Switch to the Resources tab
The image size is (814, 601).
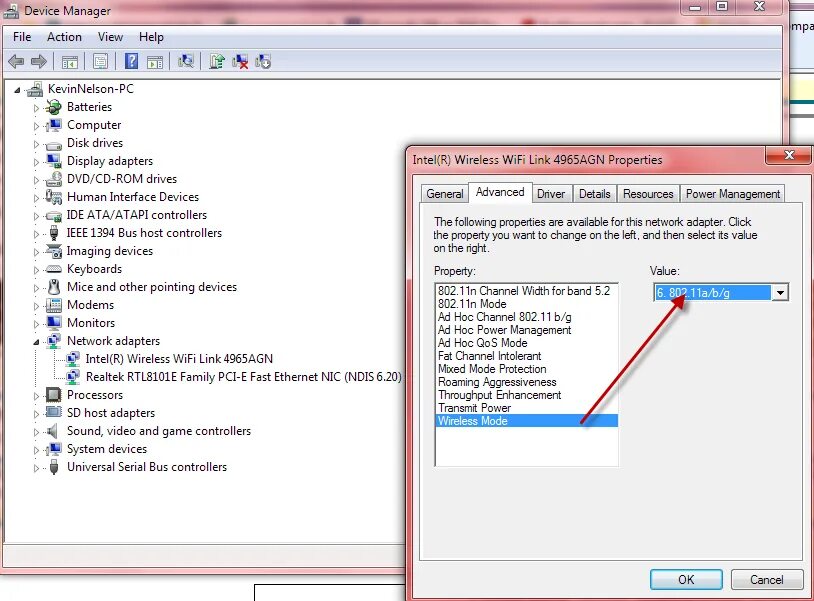(x=648, y=194)
